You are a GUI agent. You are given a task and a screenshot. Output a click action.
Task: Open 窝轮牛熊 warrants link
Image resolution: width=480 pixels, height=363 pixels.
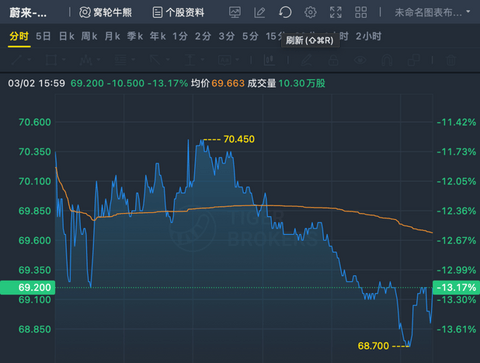click(x=106, y=13)
